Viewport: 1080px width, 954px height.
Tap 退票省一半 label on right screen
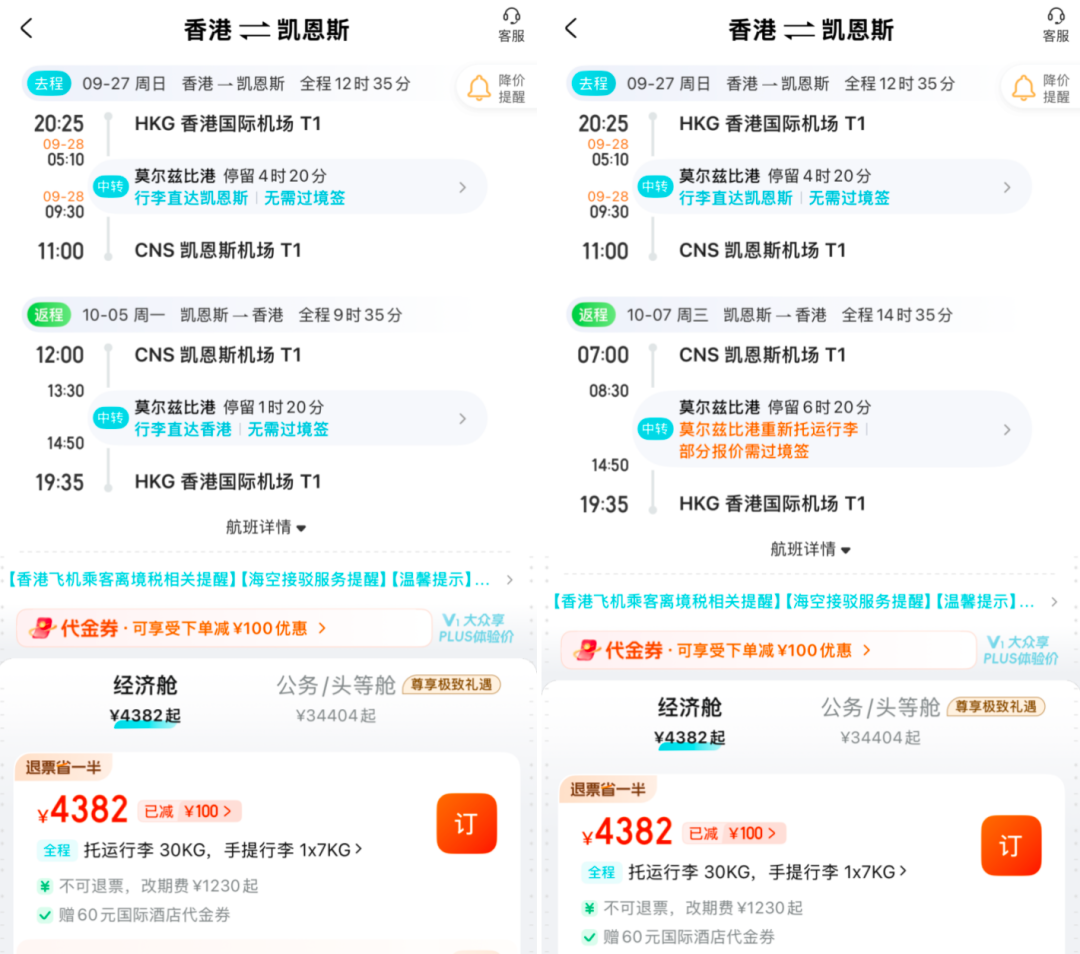tap(608, 789)
